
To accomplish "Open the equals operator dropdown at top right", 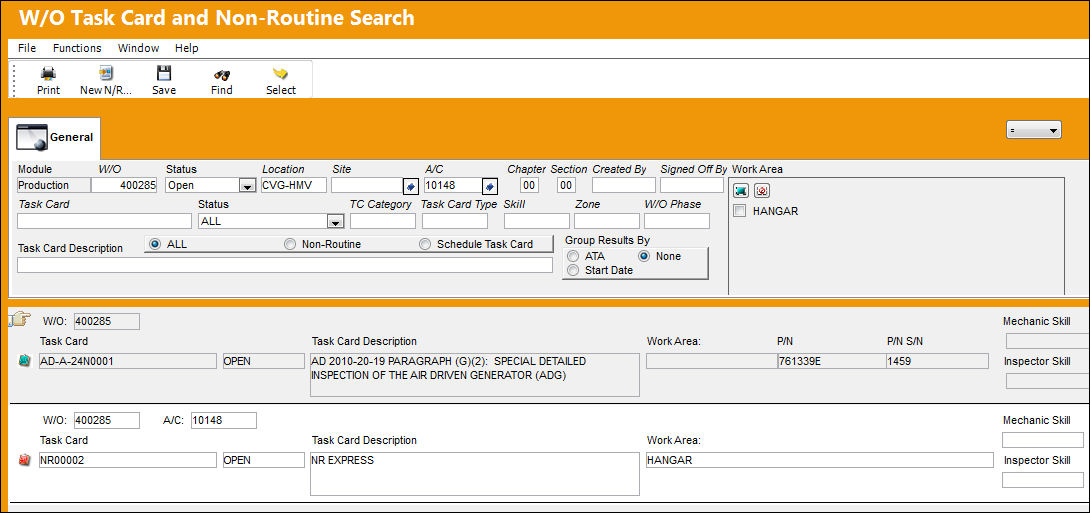I will pos(1034,129).
